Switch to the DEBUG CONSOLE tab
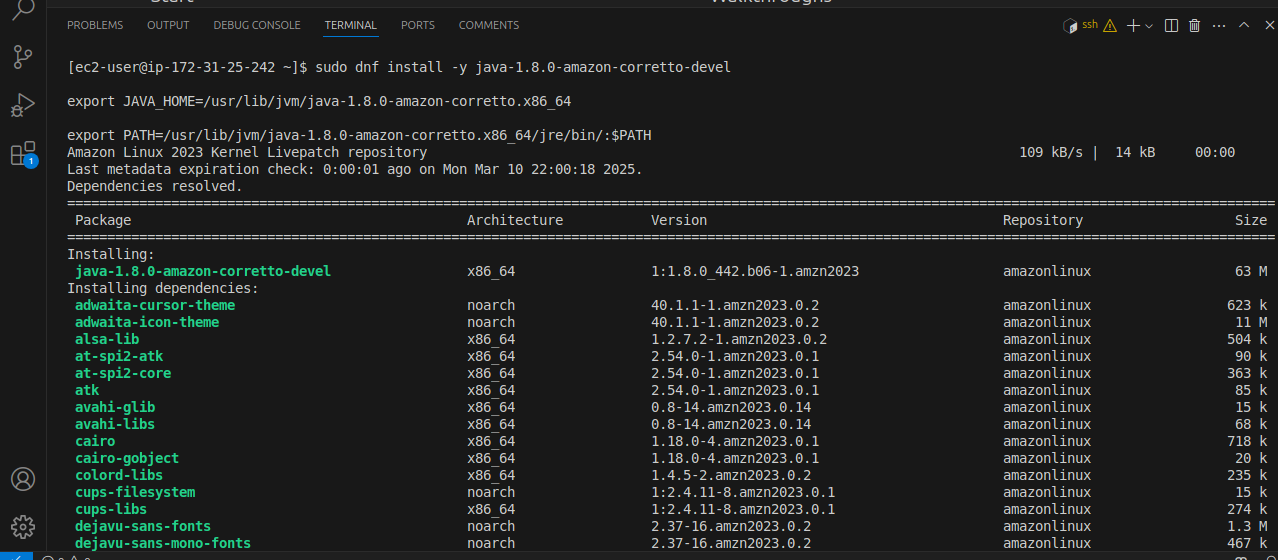 (x=257, y=25)
